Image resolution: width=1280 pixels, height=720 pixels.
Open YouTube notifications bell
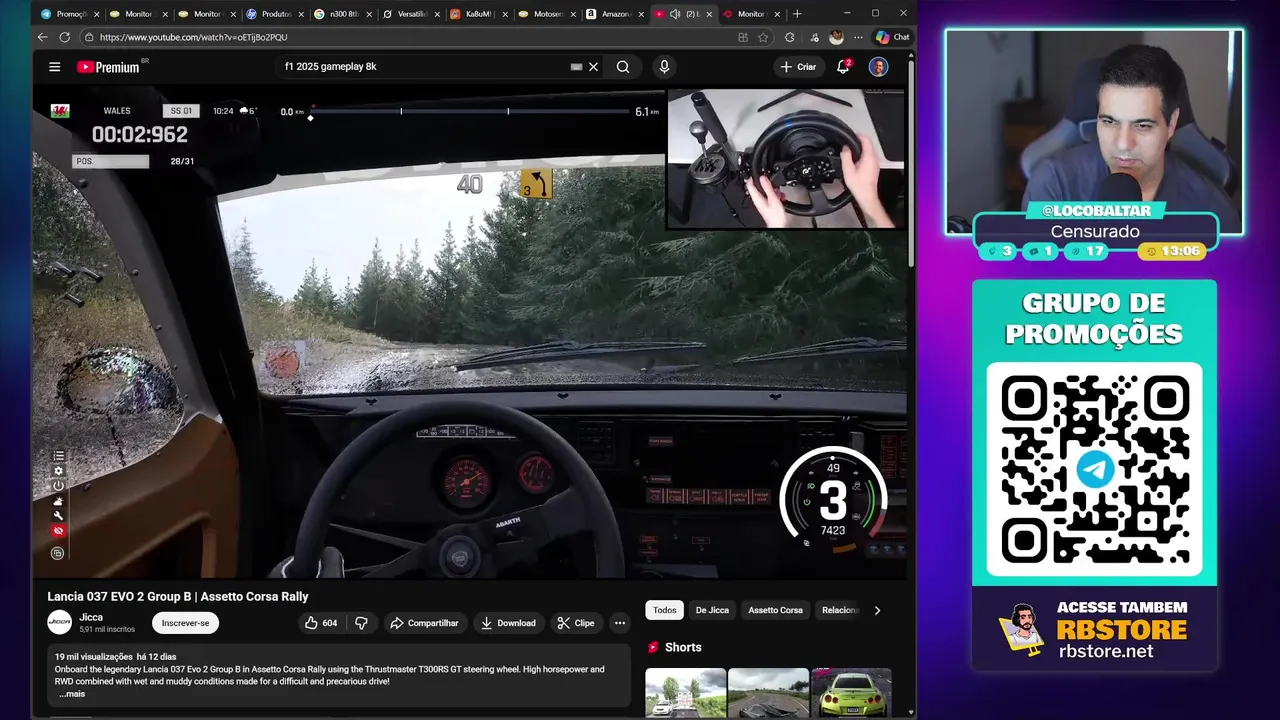843,67
